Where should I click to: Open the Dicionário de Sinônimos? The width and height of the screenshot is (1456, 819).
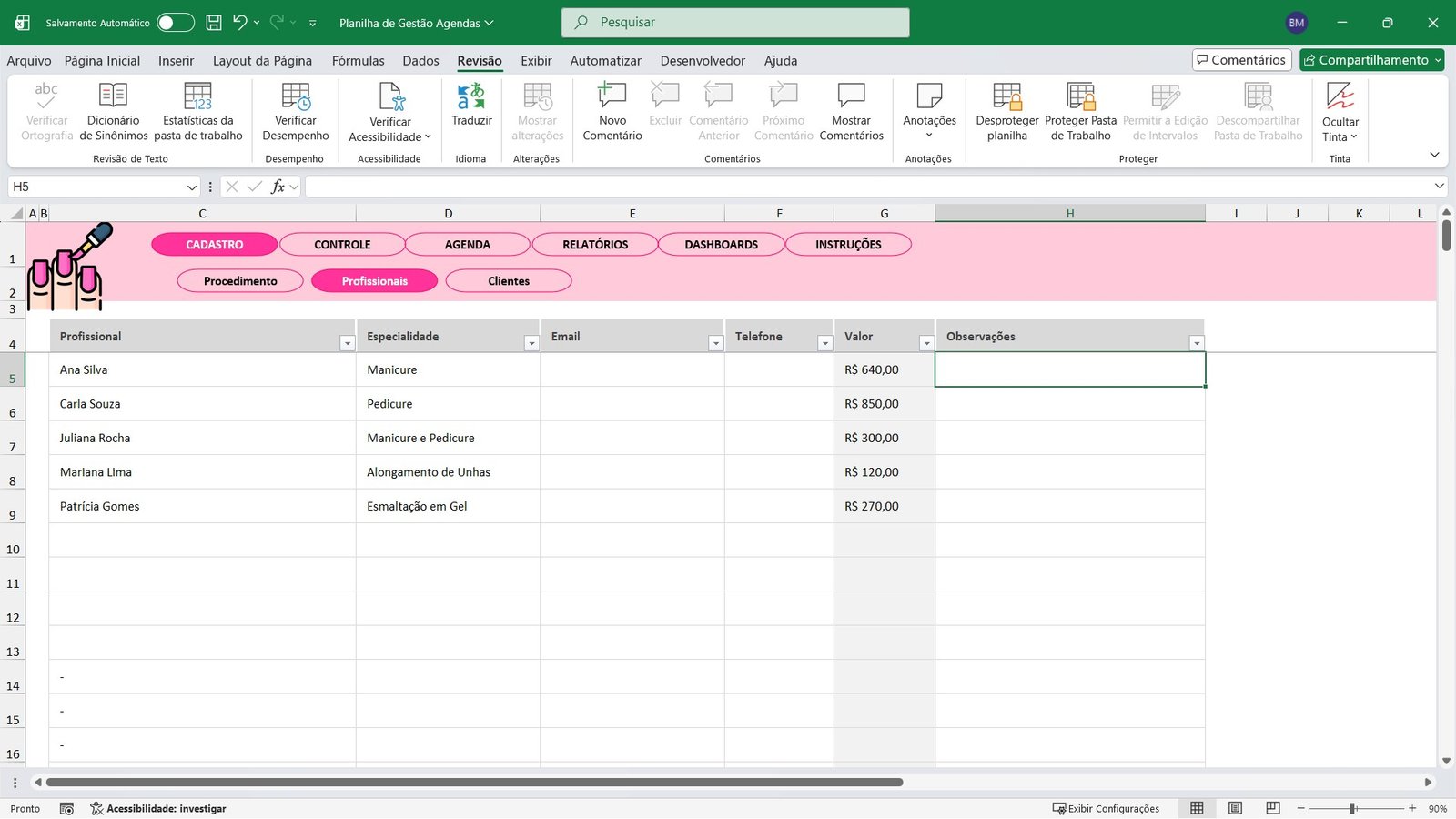click(x=113, y=111)
